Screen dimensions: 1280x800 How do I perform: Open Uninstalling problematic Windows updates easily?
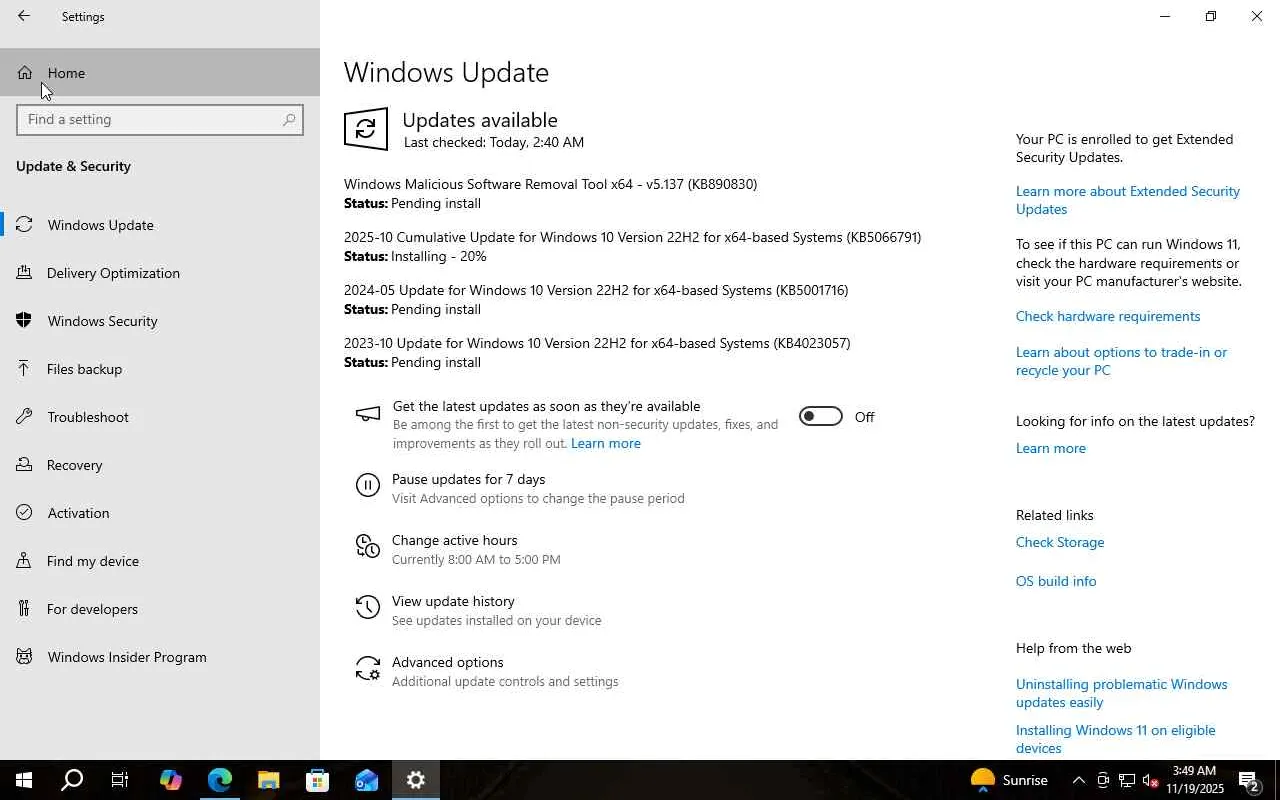(1122, 693)
